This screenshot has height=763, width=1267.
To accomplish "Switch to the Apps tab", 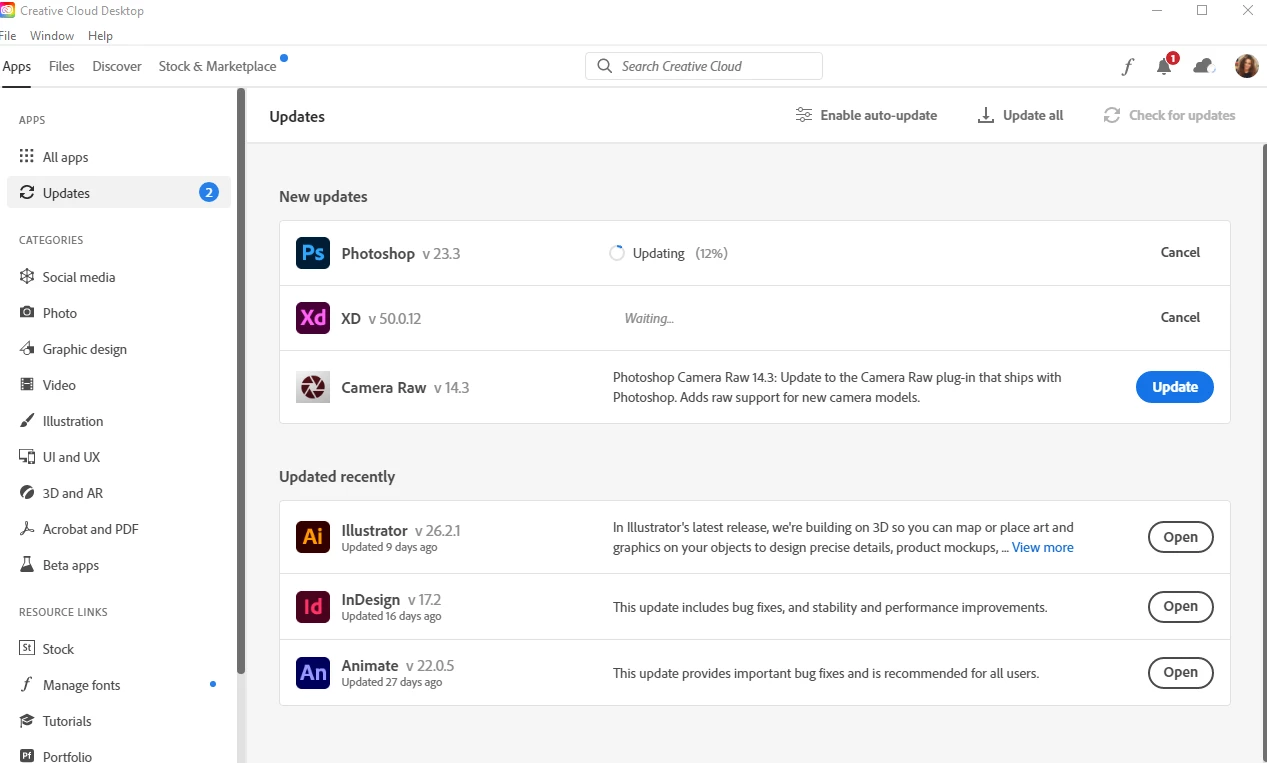I will [17, 66].
